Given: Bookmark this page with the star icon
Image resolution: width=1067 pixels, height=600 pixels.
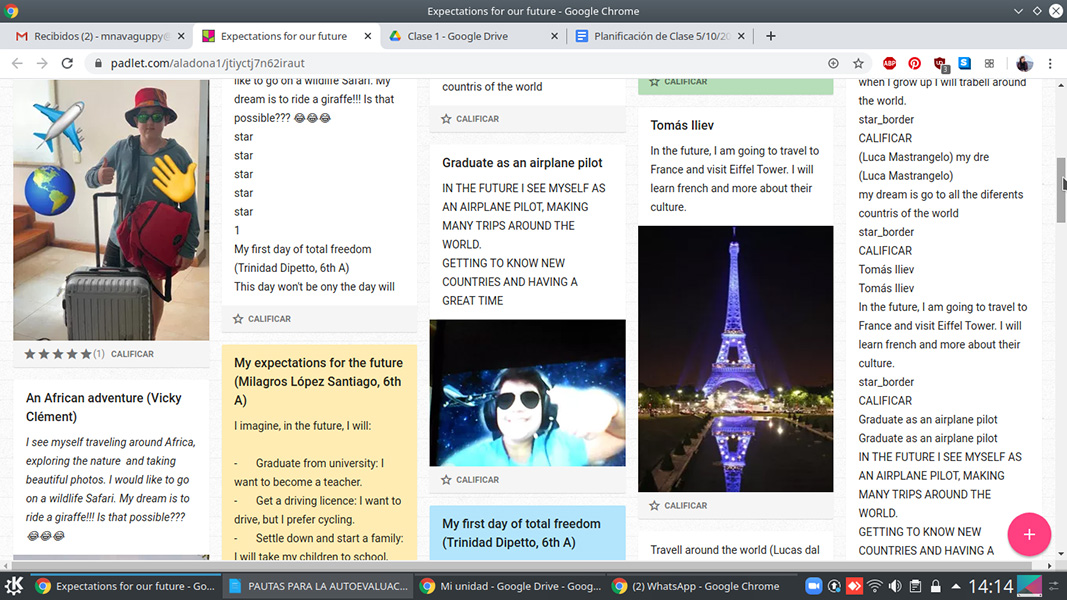Looking at the screenshot, I should pos(858,63).
